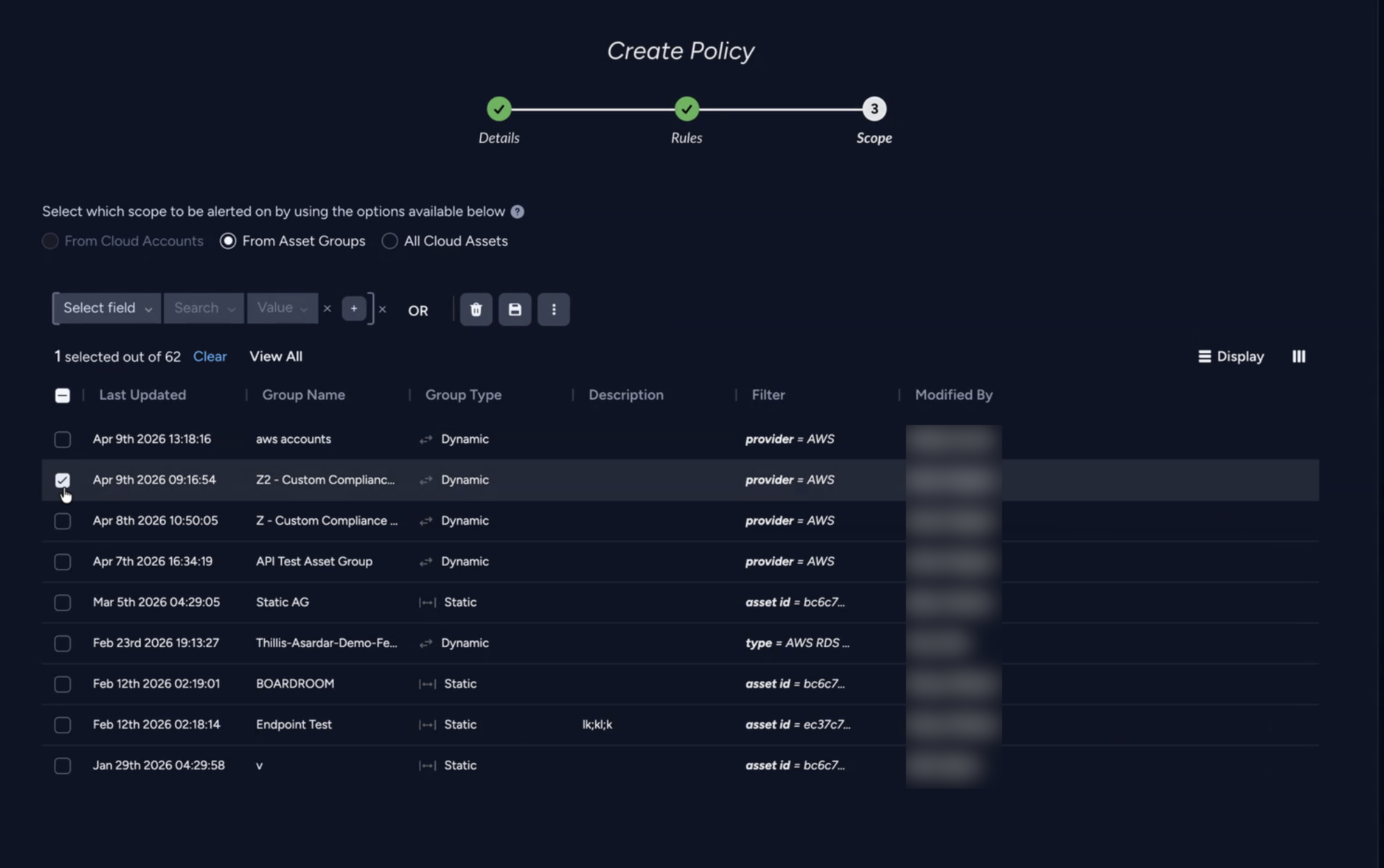Click the 'asset id = ec37c7...' filter
Viewport: 1384px width, 868px height.
coord(797,724)
